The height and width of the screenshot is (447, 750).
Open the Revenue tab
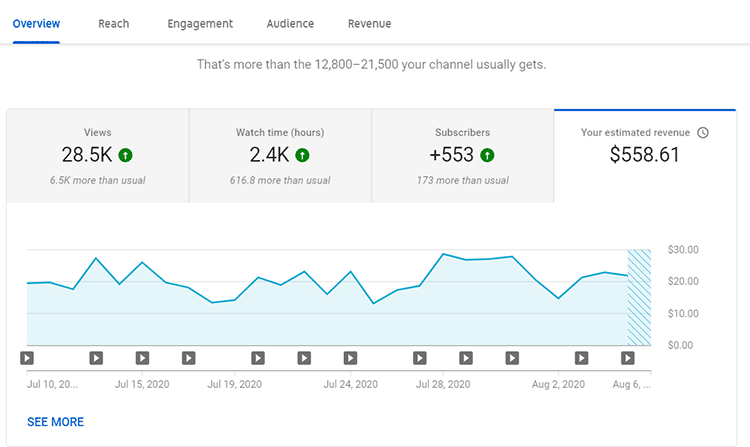tap(369, 24)
